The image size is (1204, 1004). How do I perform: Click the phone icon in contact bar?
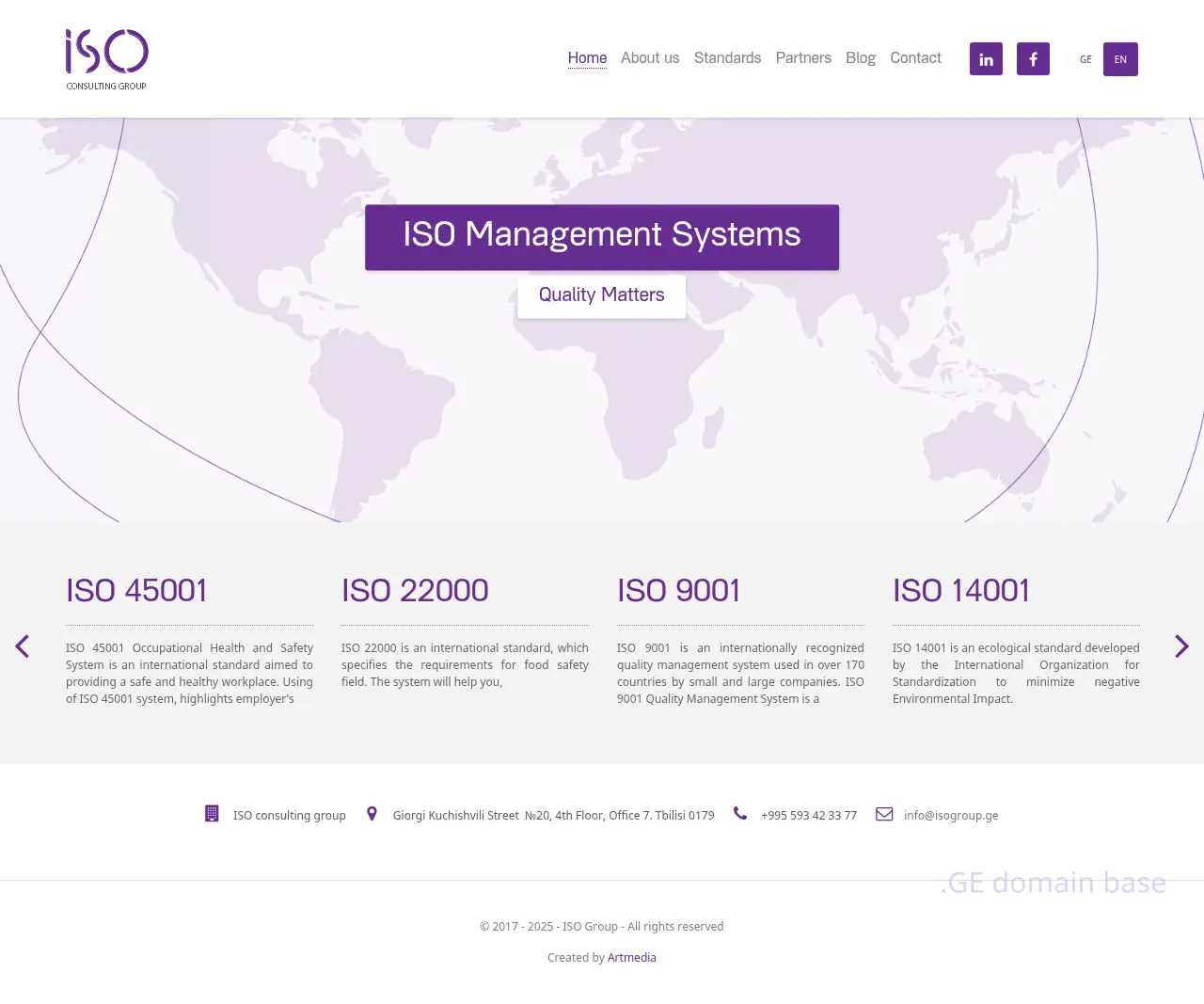740,814
